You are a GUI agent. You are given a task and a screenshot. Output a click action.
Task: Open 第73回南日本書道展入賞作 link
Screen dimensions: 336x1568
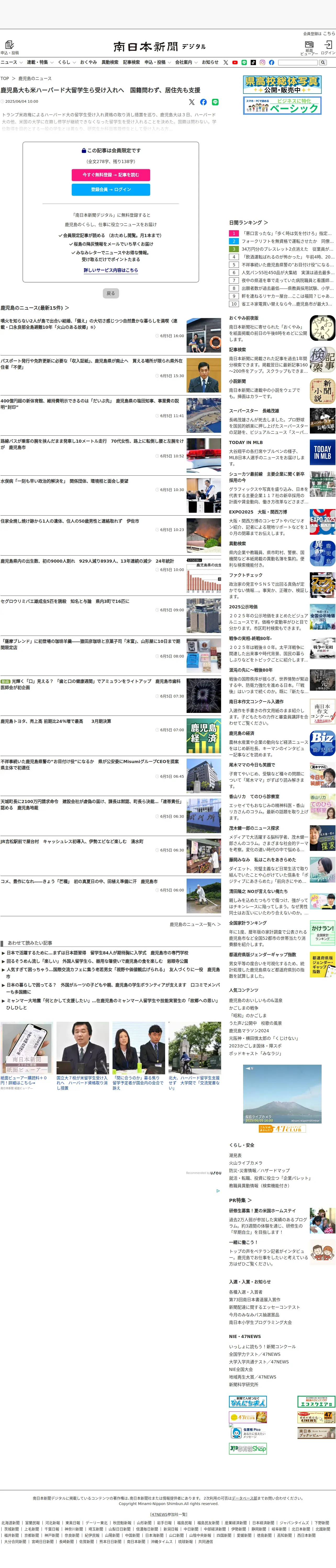[x=255, y=1300]
